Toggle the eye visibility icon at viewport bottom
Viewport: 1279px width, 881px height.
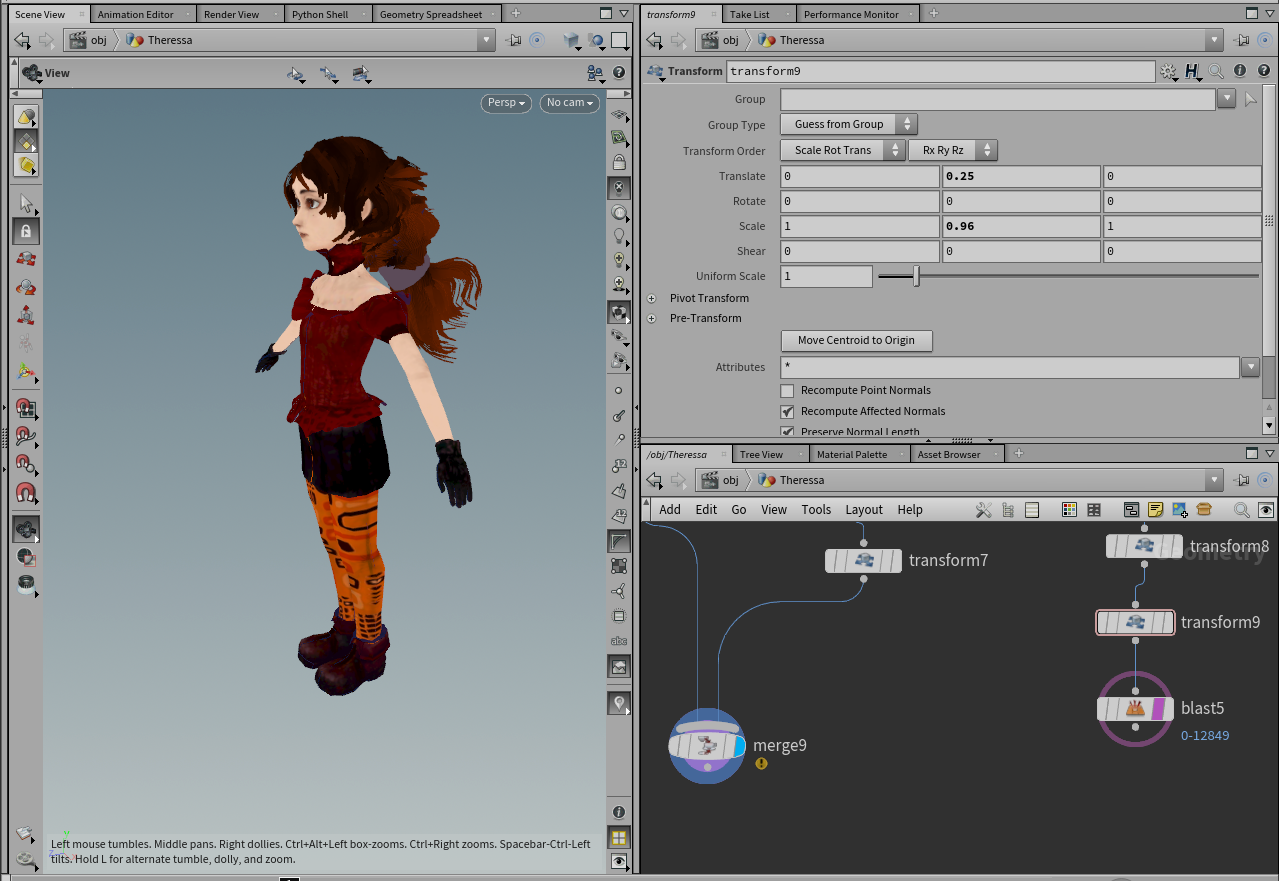[619, 861]
